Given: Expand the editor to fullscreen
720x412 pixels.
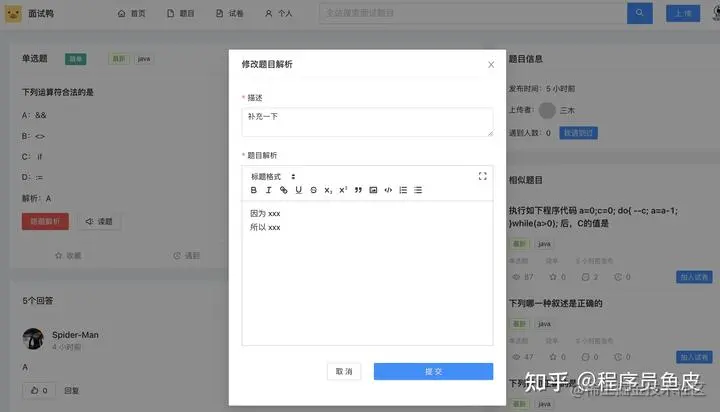Looking at the screenshot, I should (x=482, y=176).
